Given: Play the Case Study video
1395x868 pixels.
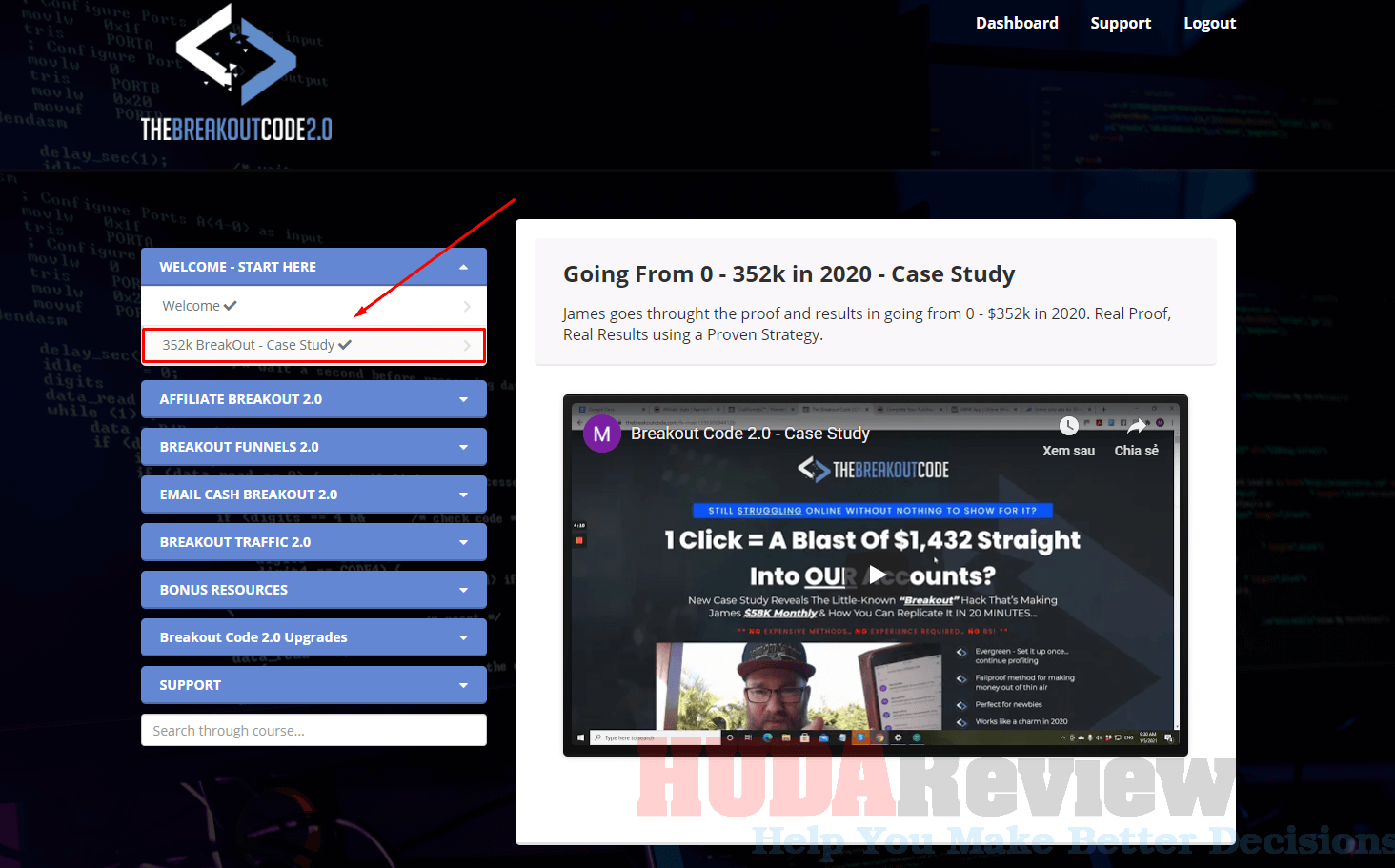Looking at the screenshot, I should pyautogui.click(x=877, y=575).
